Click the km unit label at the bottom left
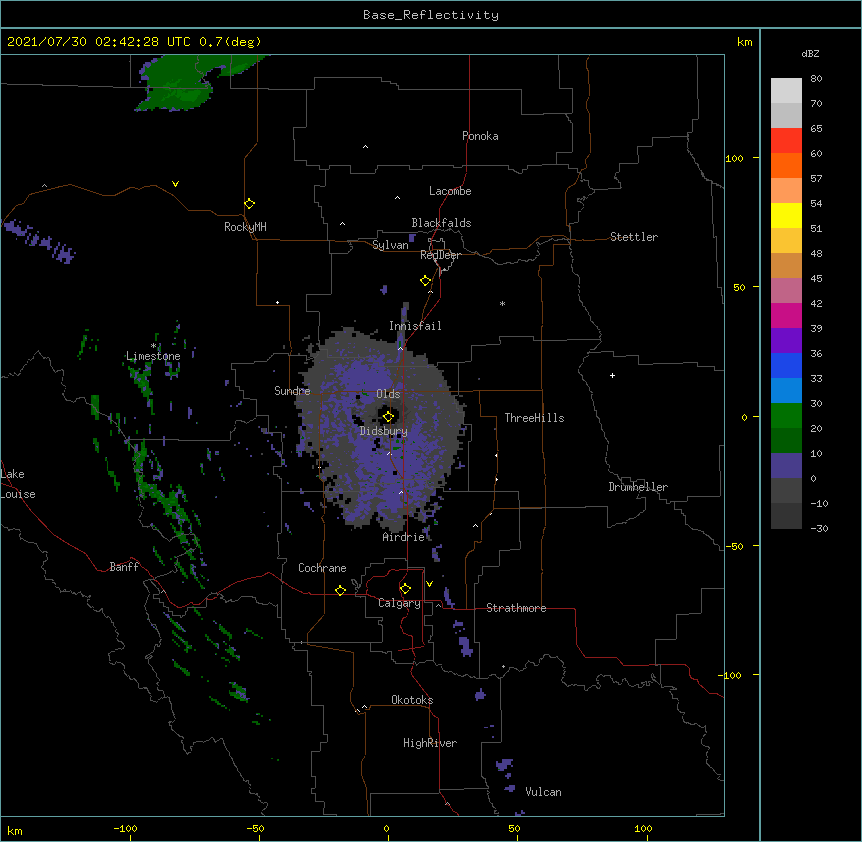Viewport: 862px width, 842px height. pos(15,831)
